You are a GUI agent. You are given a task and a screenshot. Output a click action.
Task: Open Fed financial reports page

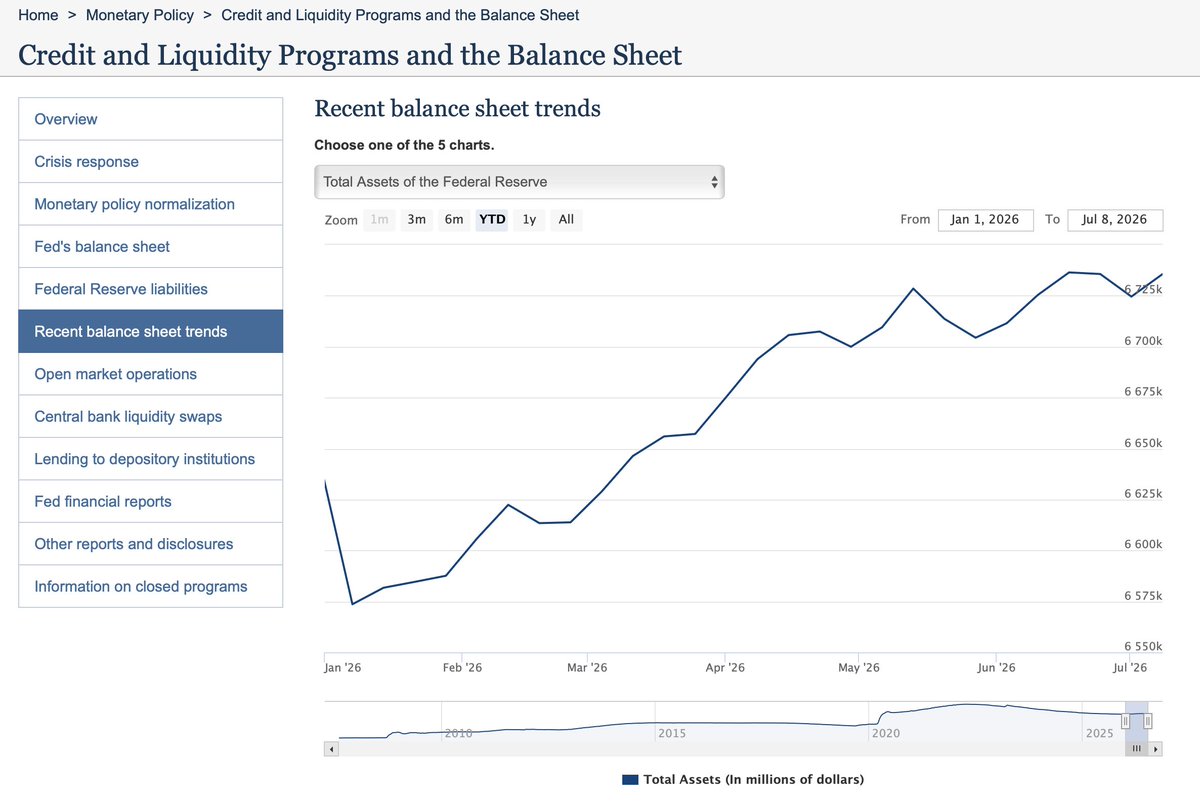pyautogui.click(x=151, y=501)
